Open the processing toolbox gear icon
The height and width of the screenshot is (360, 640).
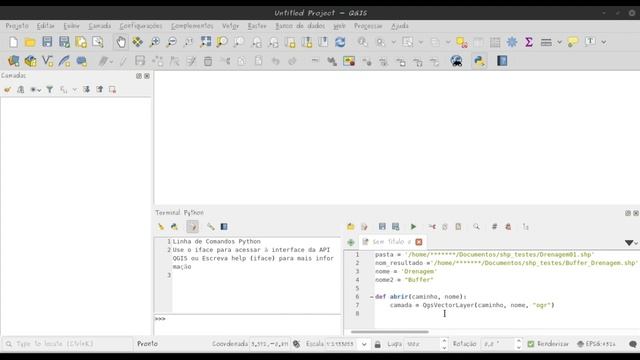[512, 42]
